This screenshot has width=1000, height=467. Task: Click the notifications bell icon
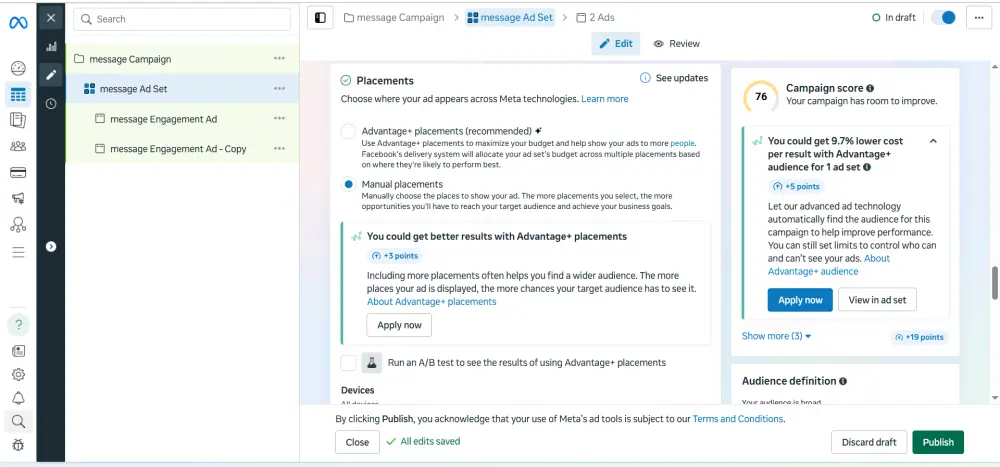click(18, 398)
